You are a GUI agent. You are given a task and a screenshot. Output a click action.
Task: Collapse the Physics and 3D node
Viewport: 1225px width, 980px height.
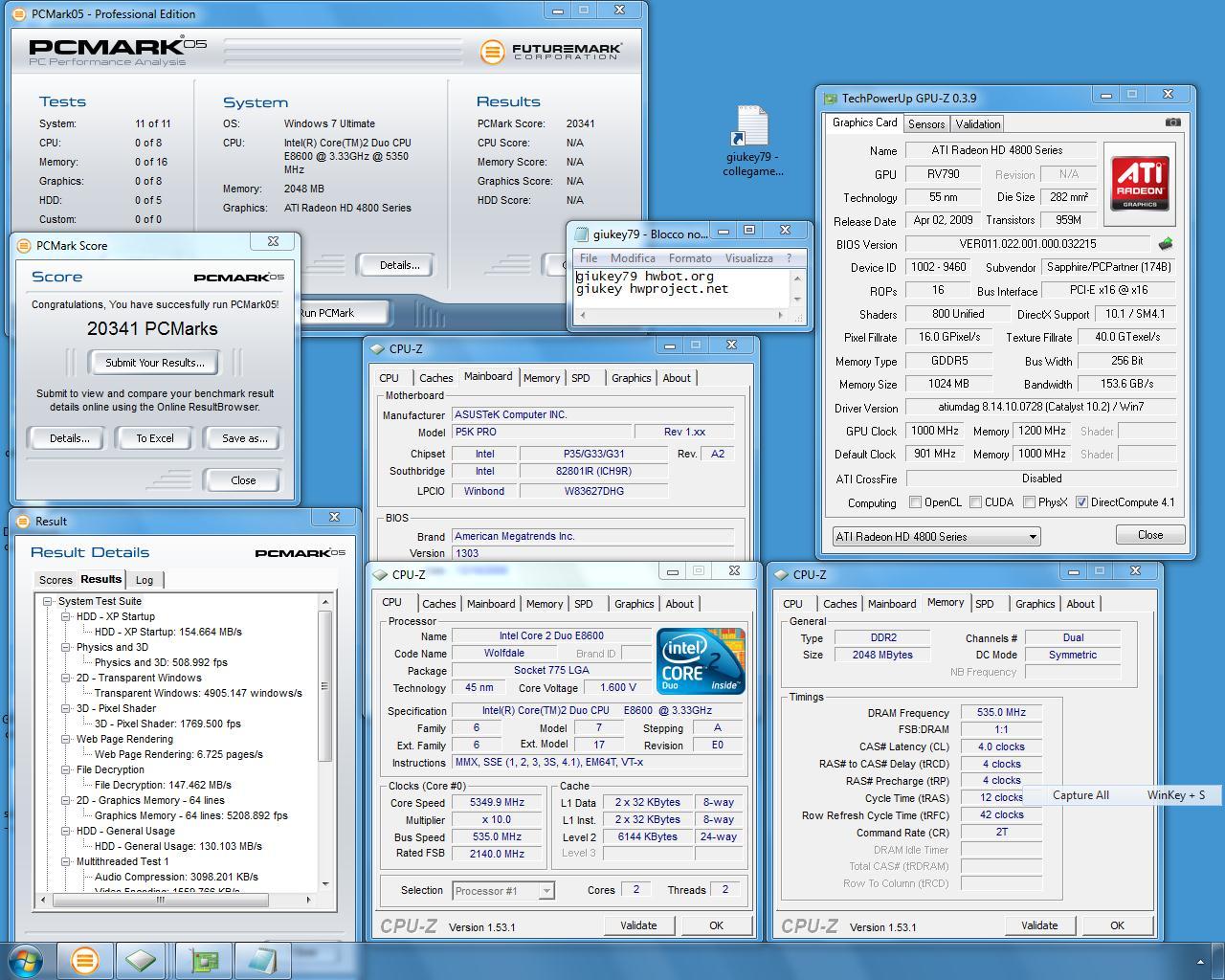pos(66,647)
